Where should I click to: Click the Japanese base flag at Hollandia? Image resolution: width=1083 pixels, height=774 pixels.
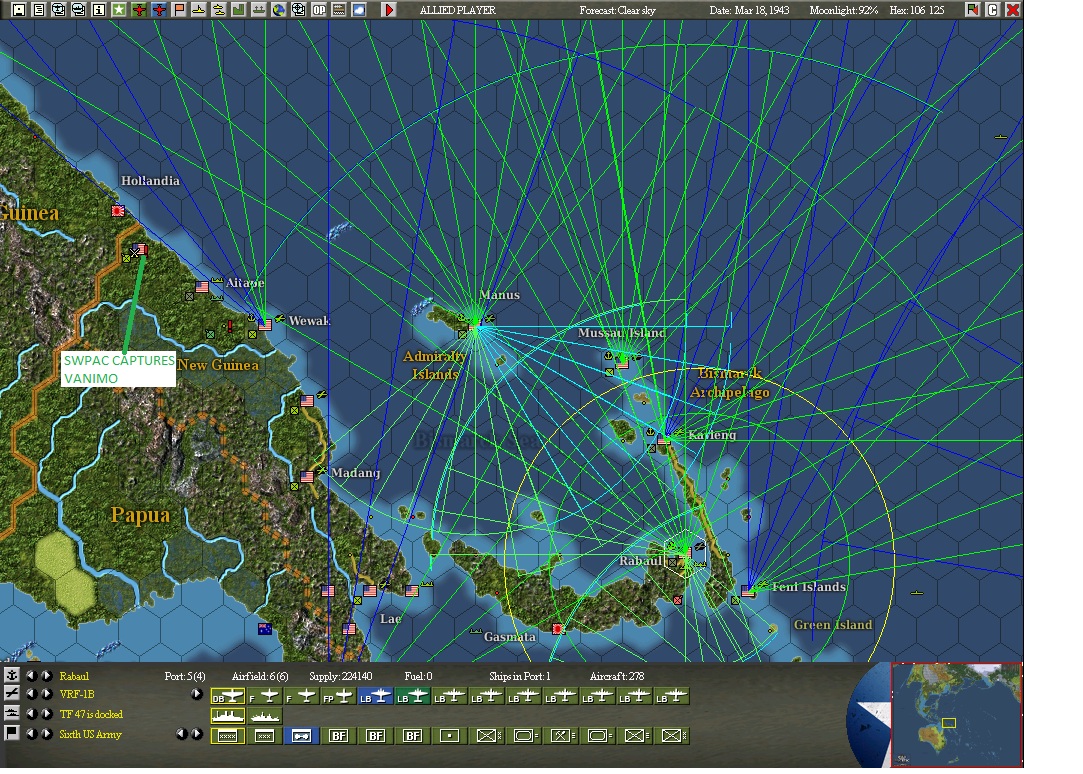coord(118,211)
